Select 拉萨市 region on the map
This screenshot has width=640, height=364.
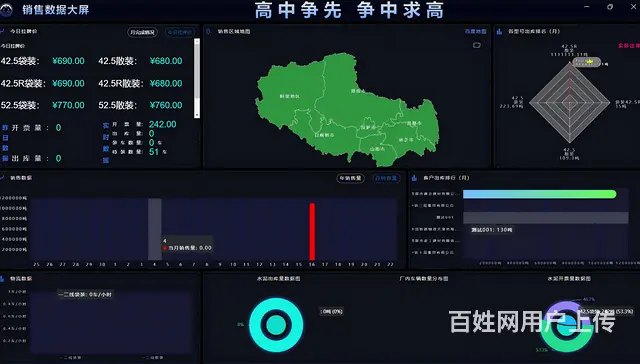[x=368, y=127]
